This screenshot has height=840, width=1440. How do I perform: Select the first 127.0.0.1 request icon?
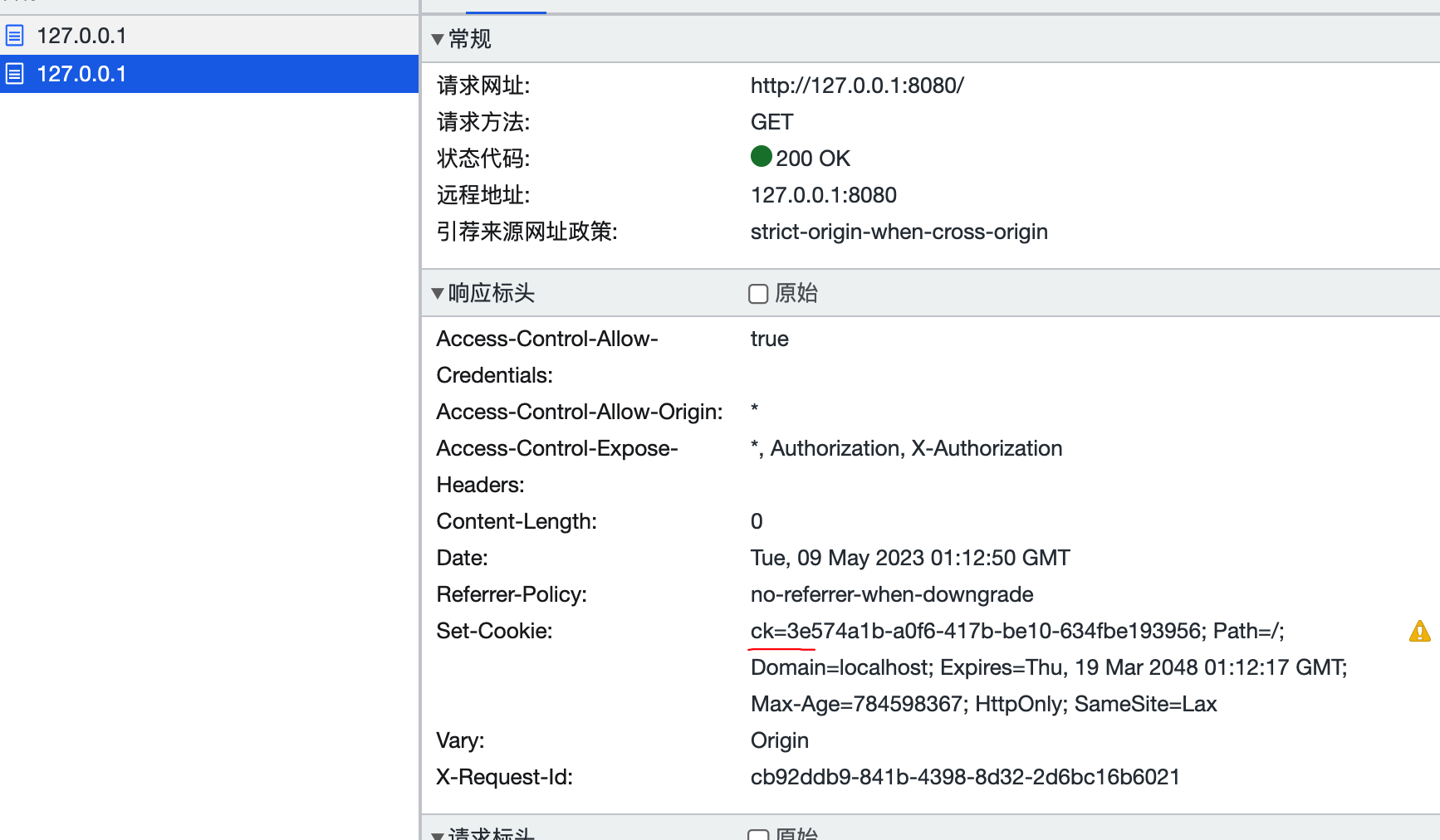[14, 35]
